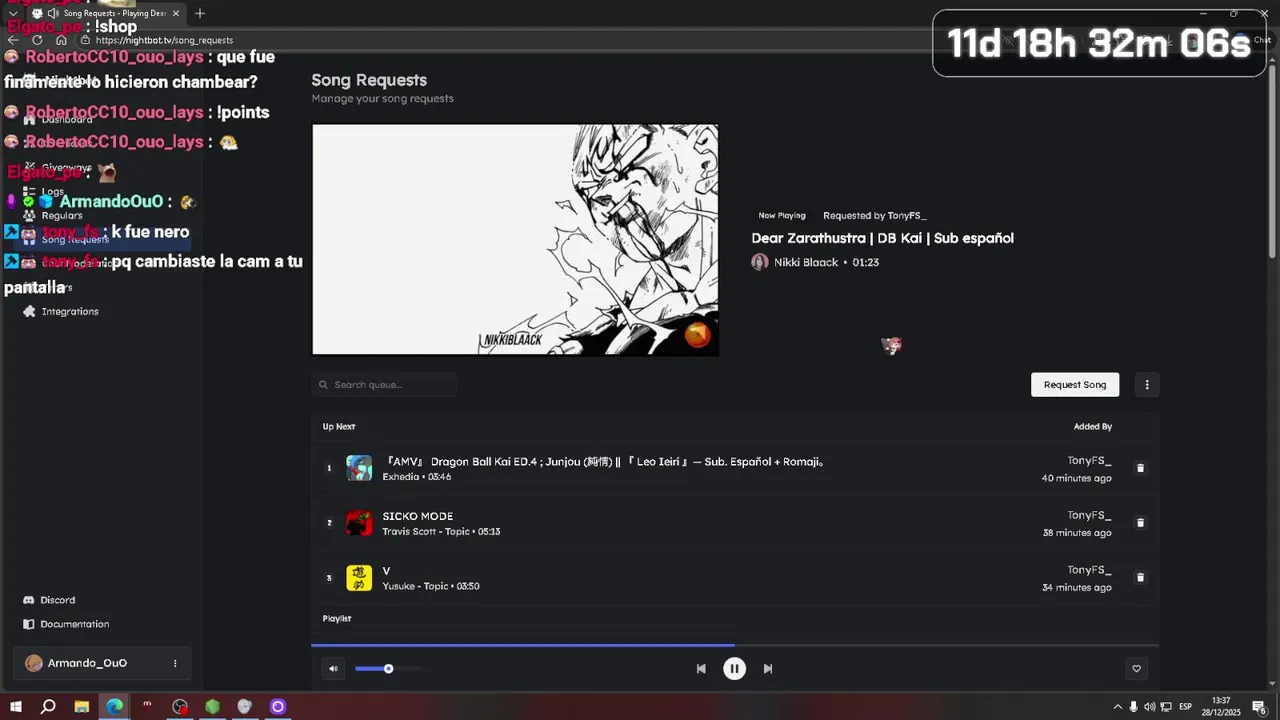The width and height of the screenshot is (1280, 720).
Task: Click the Nikki Blaack channel avatar
Action: click(760, 262)
